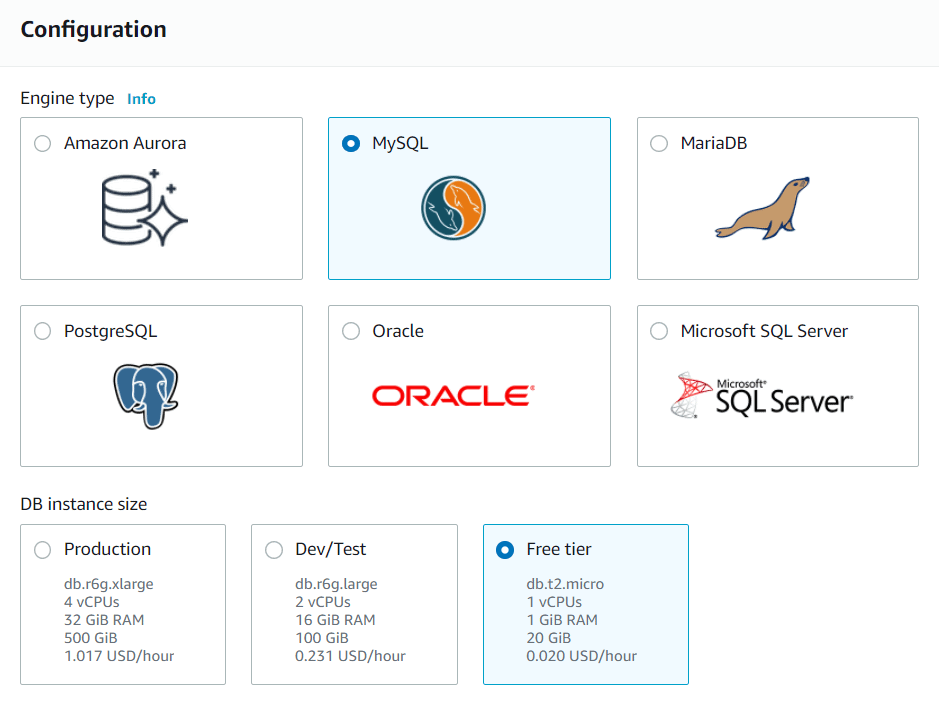Click the MariaDB seal logo
The image size is (939, 705).
(x=762, y=208)
